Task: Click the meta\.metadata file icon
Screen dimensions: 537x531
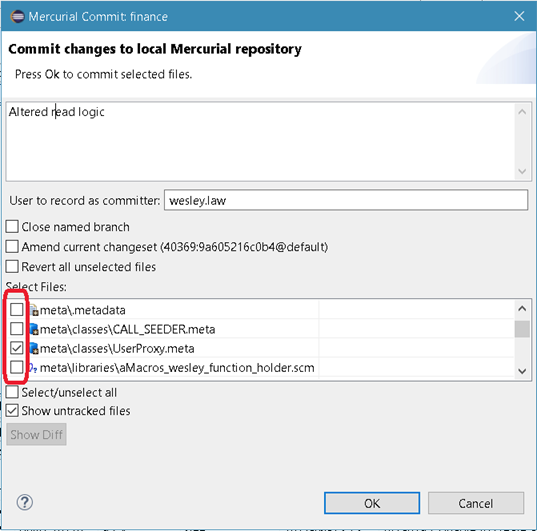Action: click(x=34, y=310)
